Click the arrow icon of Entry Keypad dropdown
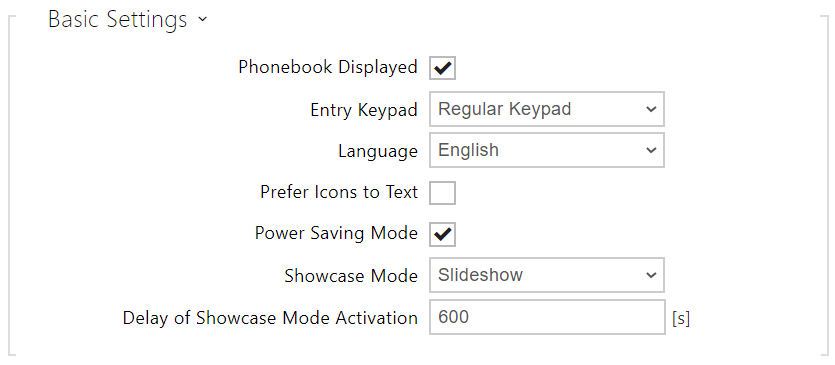The image size is (835, 365). point(651,109)
